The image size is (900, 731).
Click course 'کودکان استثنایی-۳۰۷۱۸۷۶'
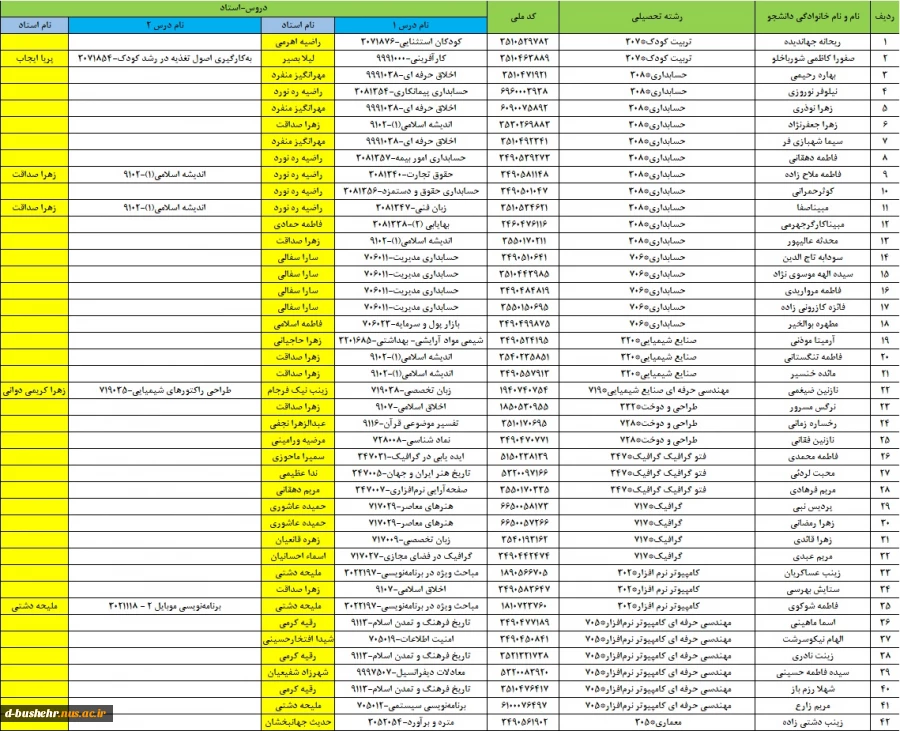(x=412, y=42)
